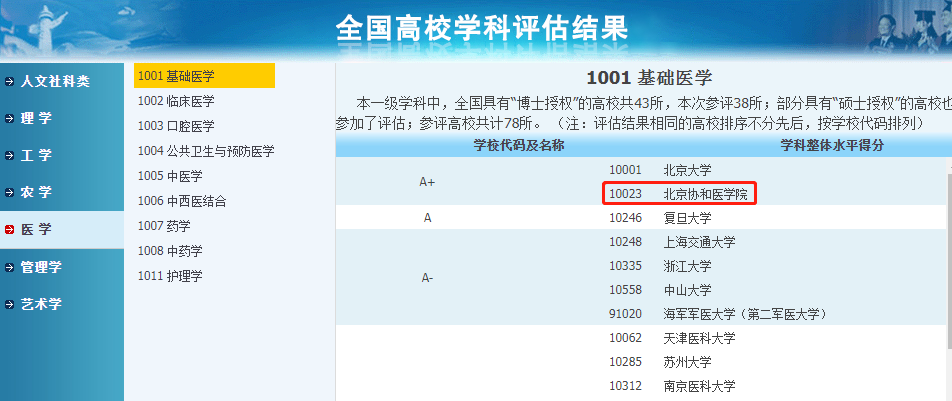Click school code 10246

point(625,218)
